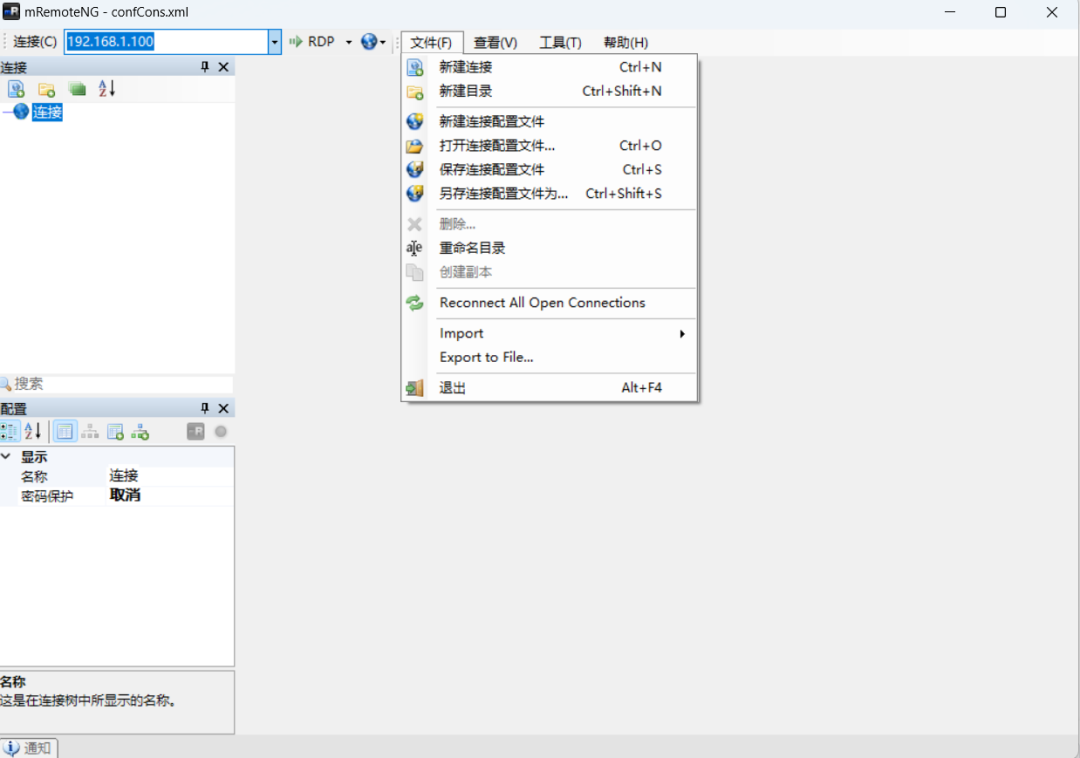Viewport: 1080px width, 758px height.
Task: Select the 连接 root tree node
Action: 47,112
